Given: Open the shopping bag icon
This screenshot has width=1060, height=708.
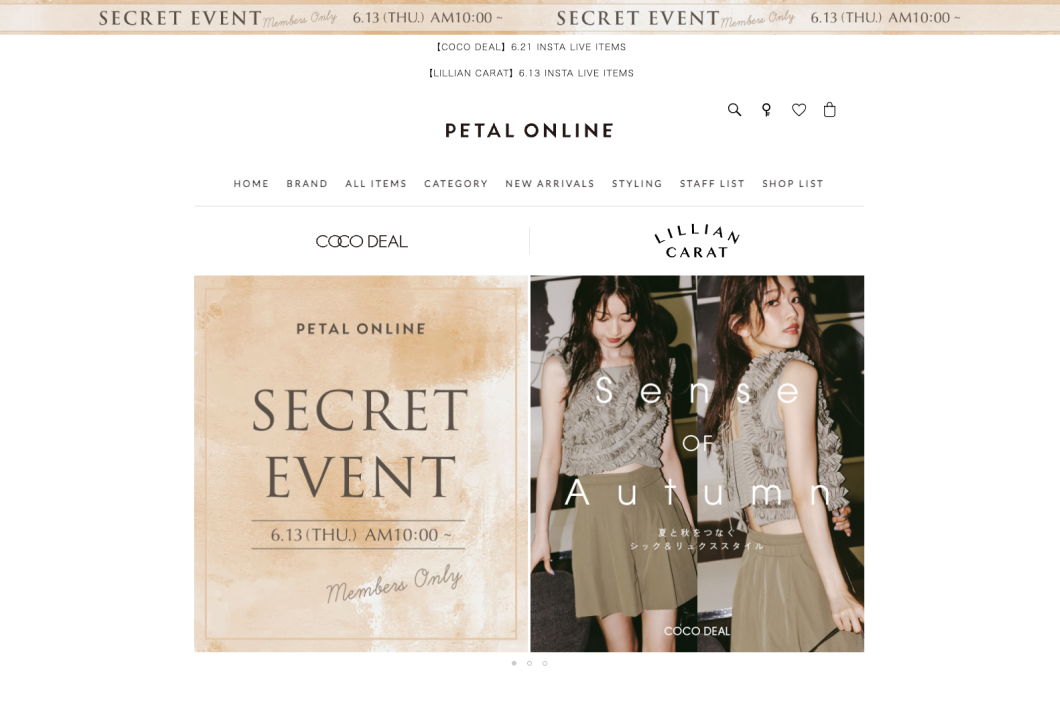Looking at the screenshot, I should [x=829, y=110].
